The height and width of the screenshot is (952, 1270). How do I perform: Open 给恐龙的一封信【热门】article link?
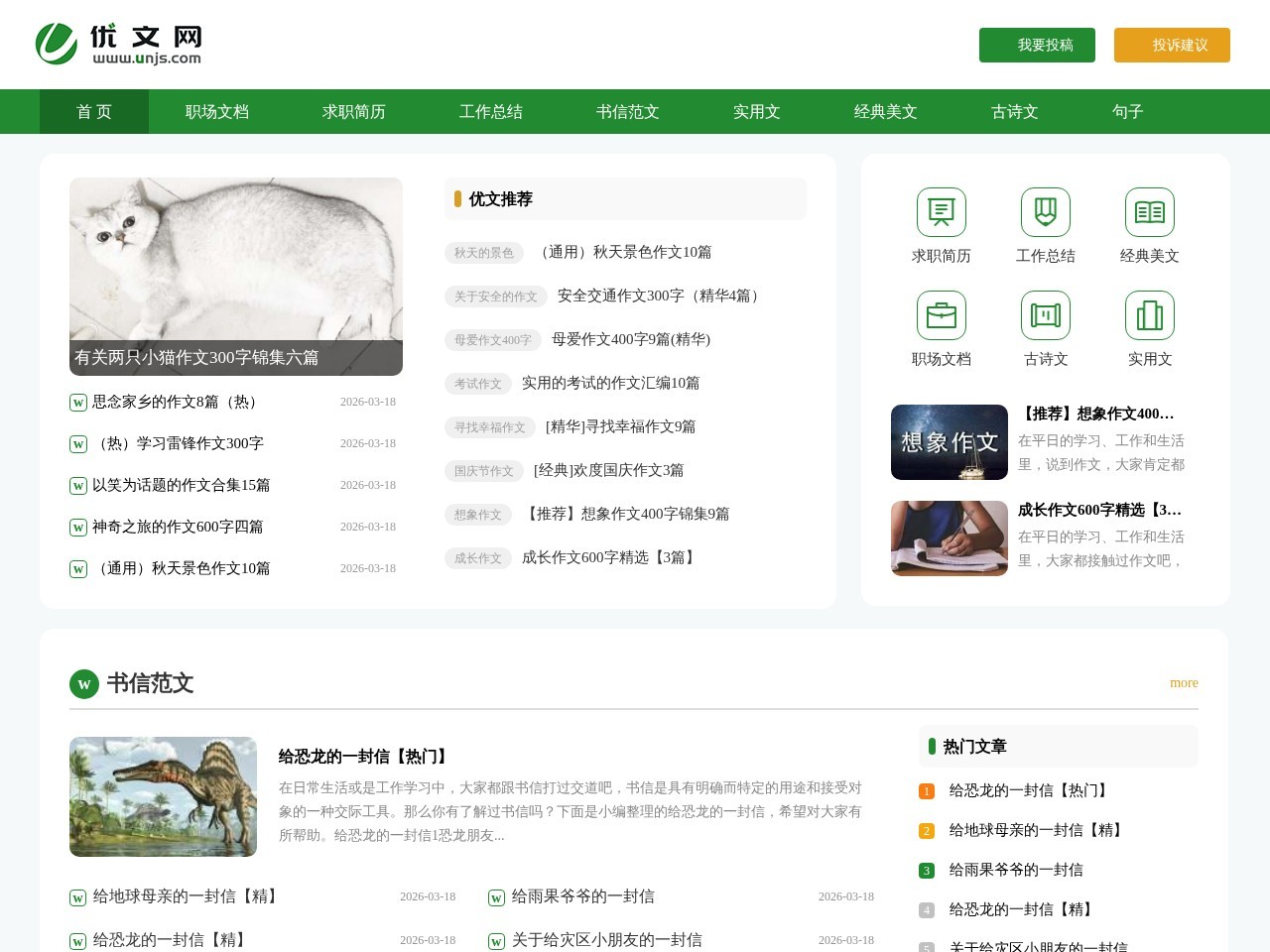pyautogui.click(x=362, y=756)
